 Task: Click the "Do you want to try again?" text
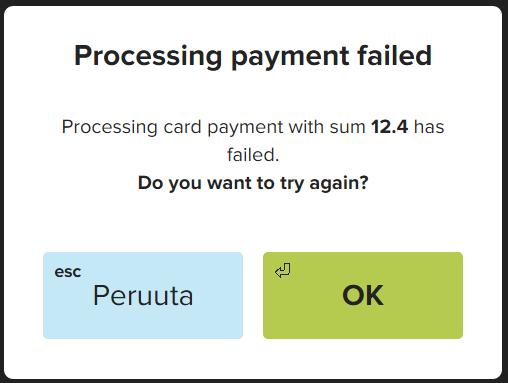point(253,183)
